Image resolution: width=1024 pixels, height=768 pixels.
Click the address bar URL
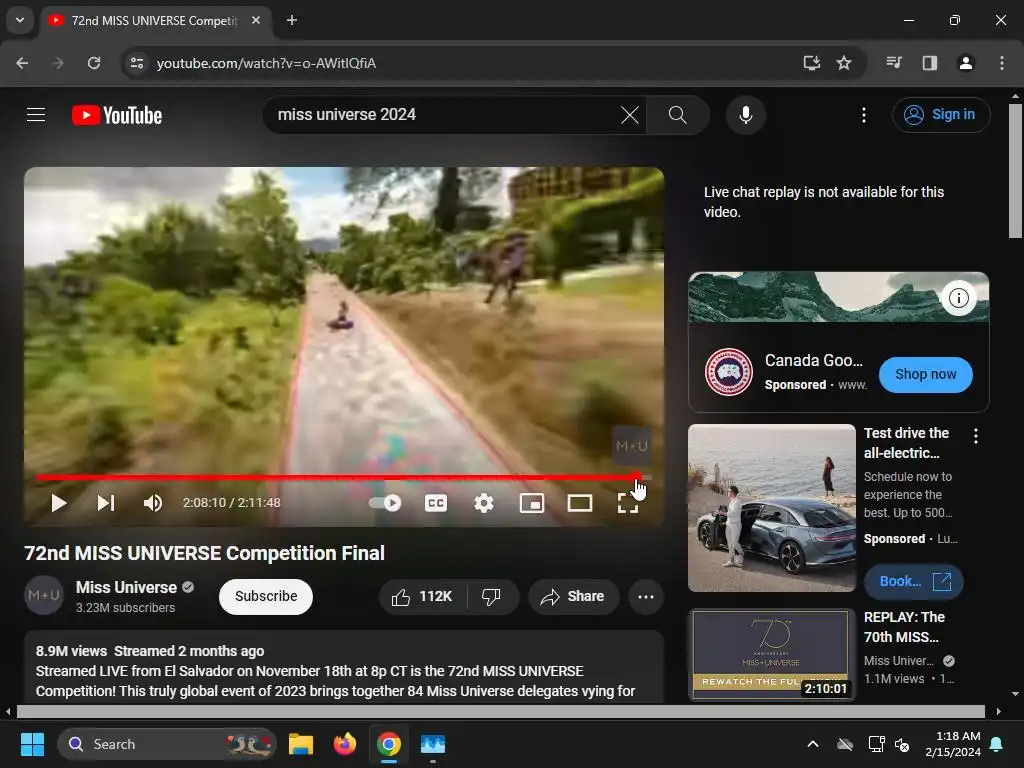click(266, 63)
